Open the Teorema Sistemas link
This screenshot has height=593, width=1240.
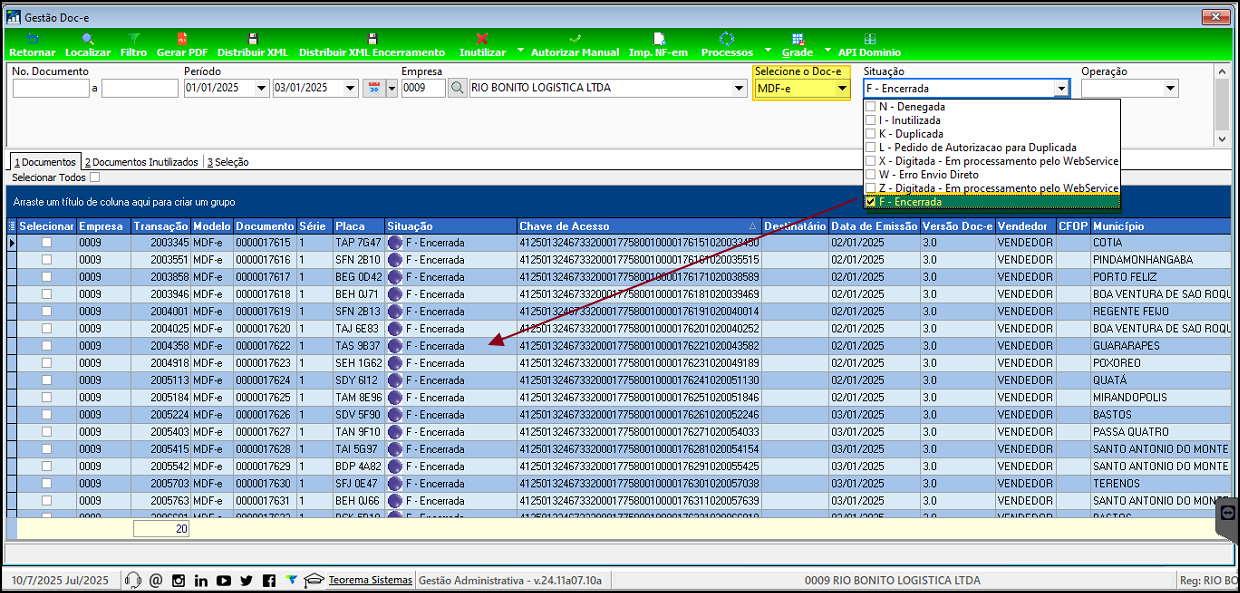click(x=370, y=580)
